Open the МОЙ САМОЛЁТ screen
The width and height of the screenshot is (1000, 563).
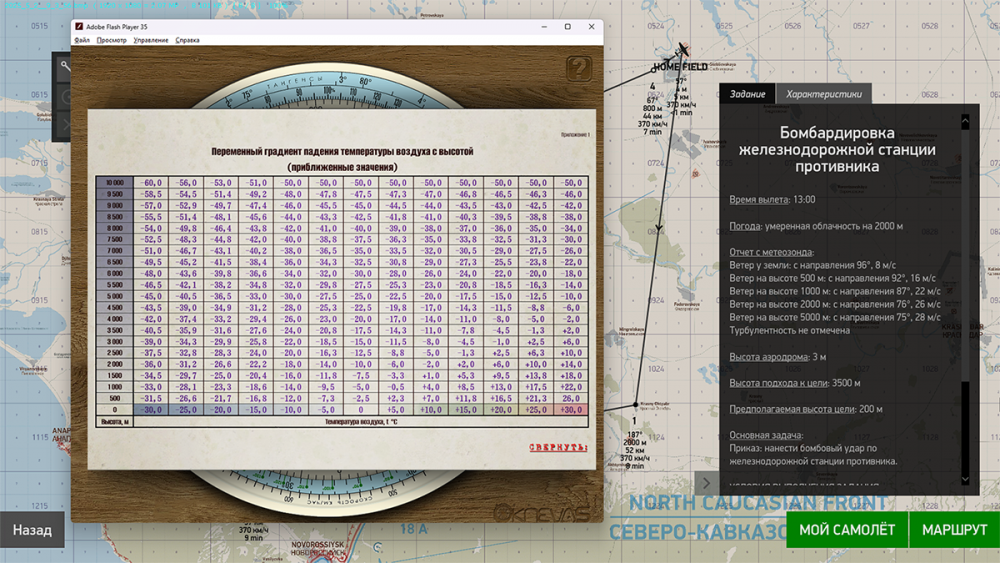pos(847,529)
